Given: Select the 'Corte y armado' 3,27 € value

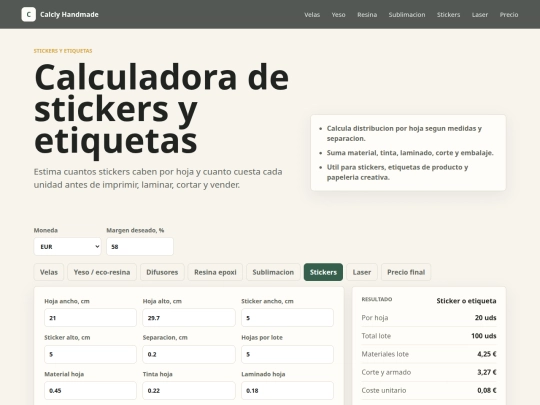Looking at the screenshot, I should (487, 372).
